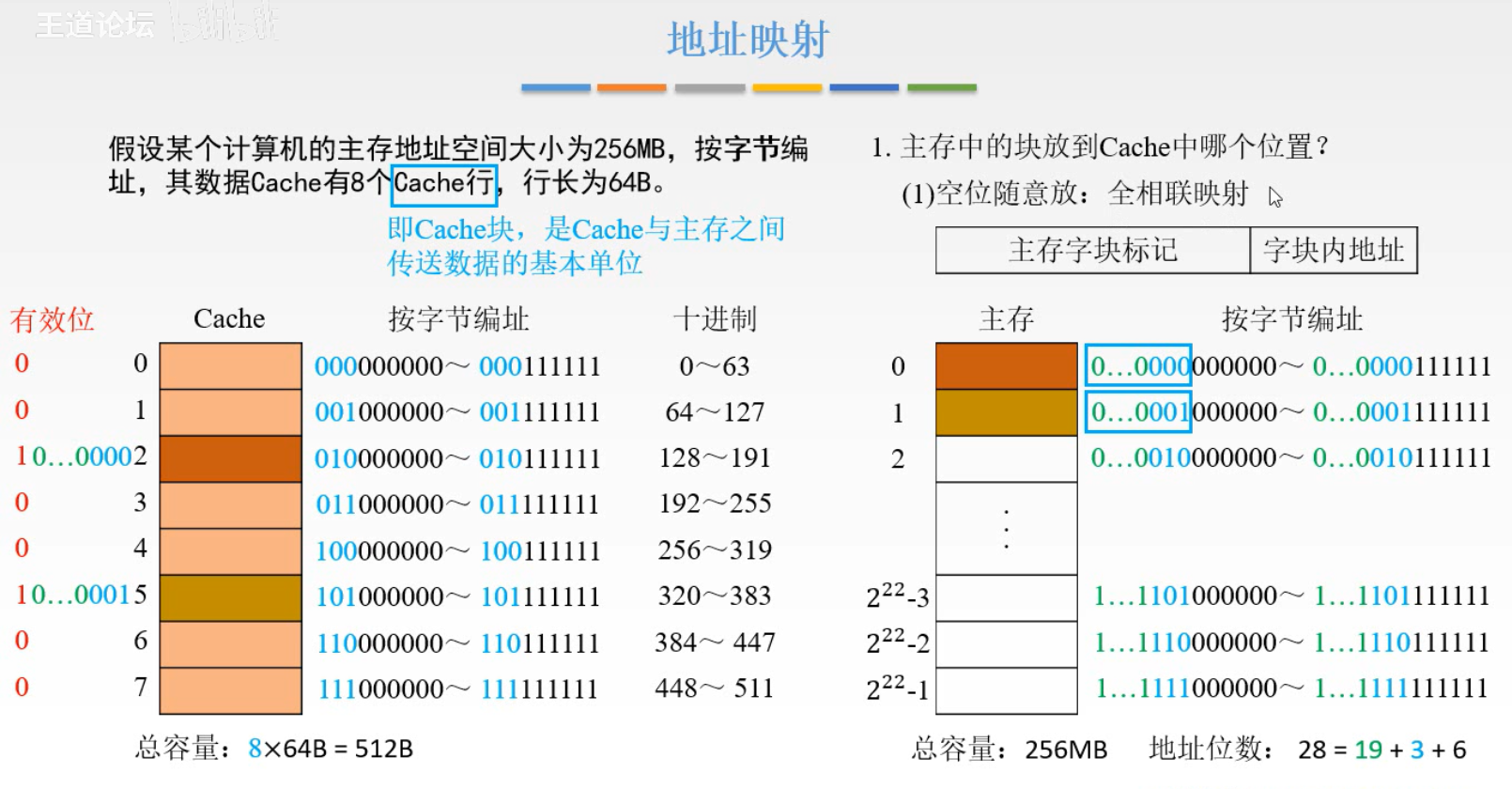Image resolution: width=1512 pixels, height=789 pixels.
Task: Click main memory end address 0…0000111111
Action: (1401, 366)
